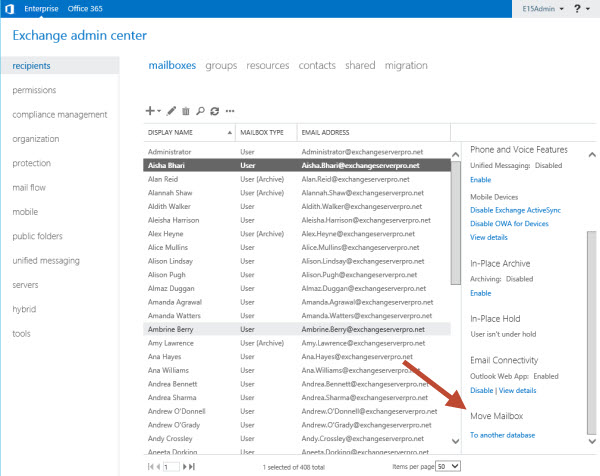The width and height of the screenshot is (600, 476).
Task: Click Disable Exchange ActiveSync link
Action: point(515,210)
